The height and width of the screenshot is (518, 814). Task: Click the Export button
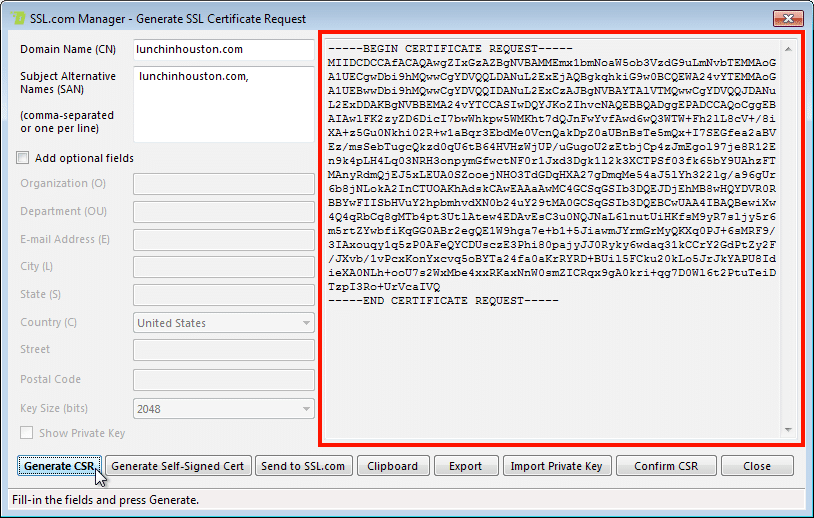click(x=465, y=466)
